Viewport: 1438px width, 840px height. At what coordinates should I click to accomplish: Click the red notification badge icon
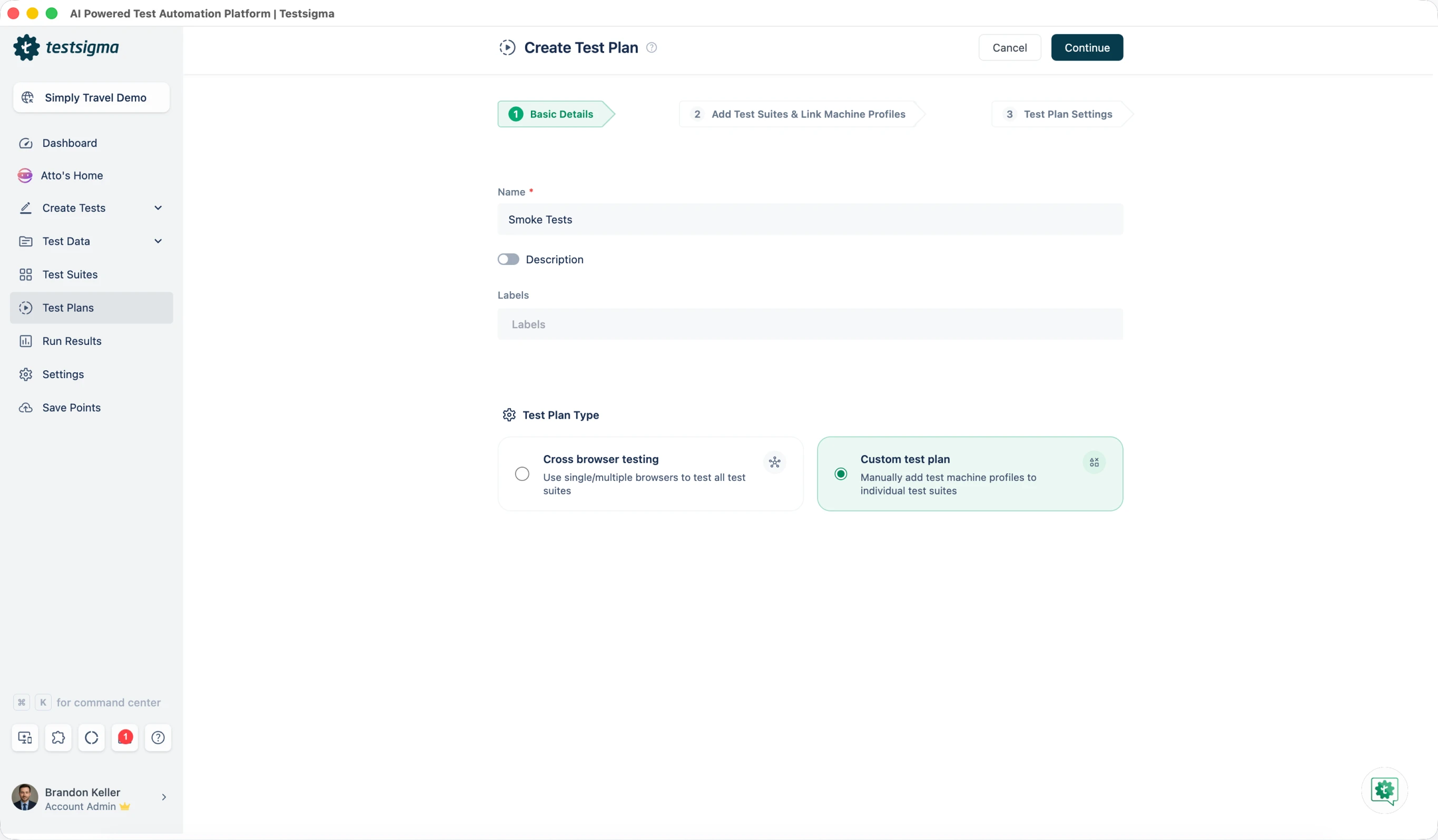pos(125,737)
